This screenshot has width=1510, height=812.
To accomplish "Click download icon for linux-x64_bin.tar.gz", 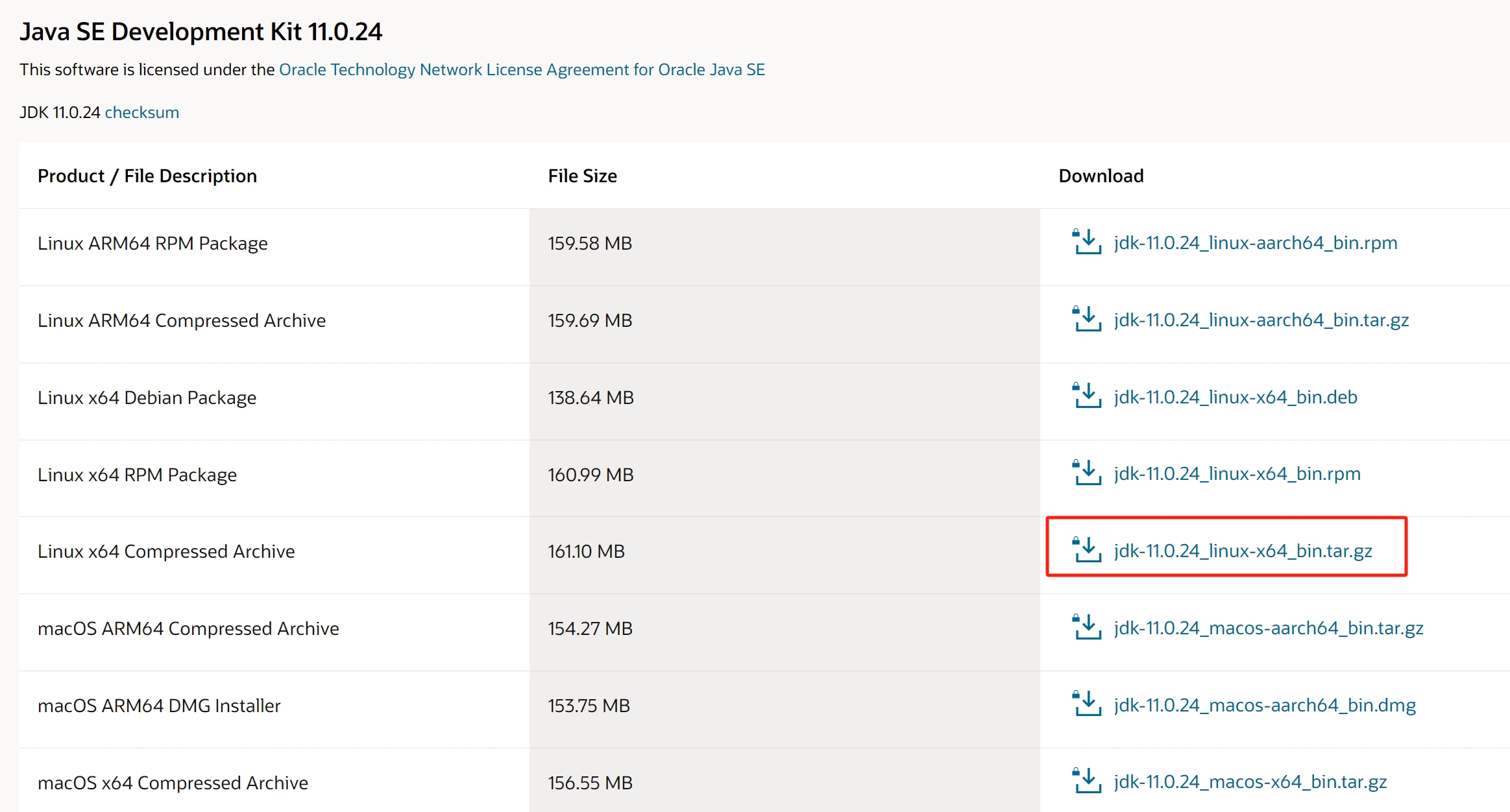I will [x=1086, y=550].
